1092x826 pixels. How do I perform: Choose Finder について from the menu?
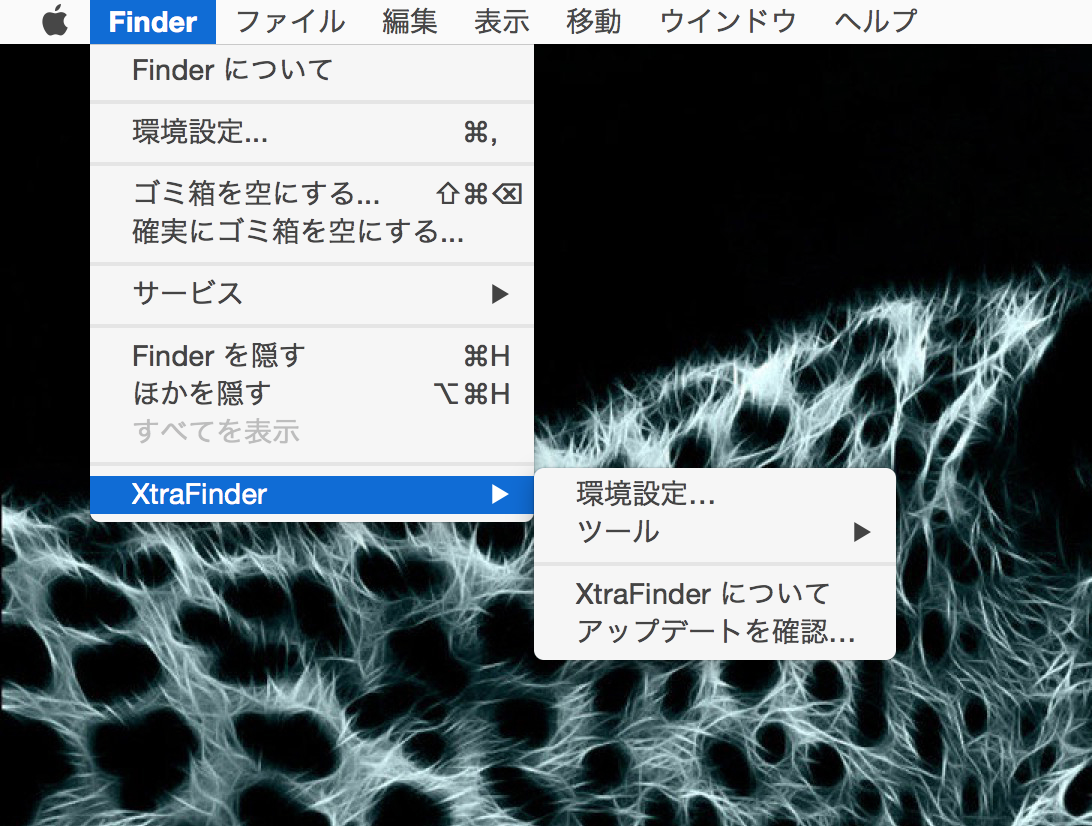click(x=312, y=70)
